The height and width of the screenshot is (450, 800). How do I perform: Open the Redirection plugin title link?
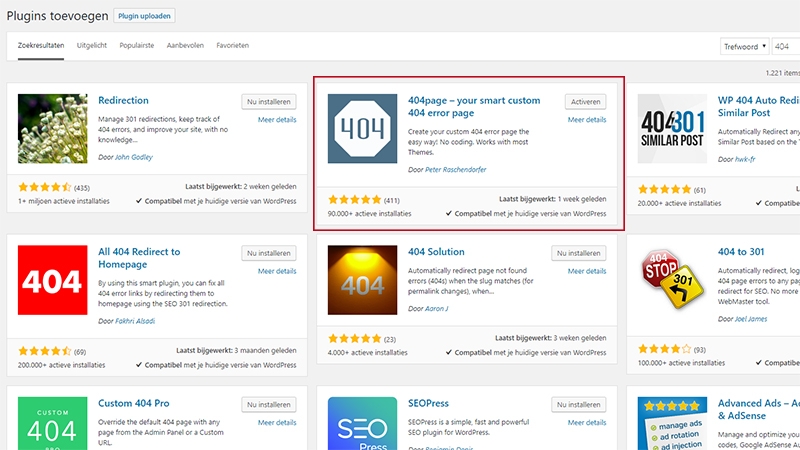(123, 101)
